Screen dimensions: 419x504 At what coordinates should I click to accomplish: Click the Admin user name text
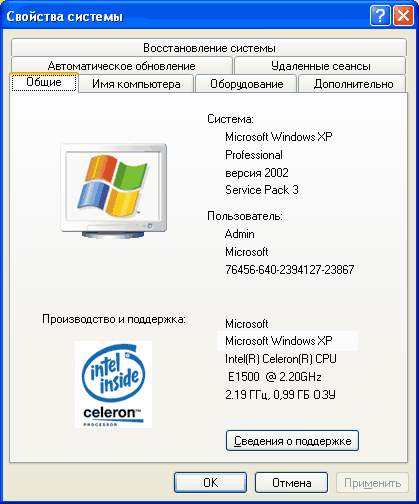[239, 234]
